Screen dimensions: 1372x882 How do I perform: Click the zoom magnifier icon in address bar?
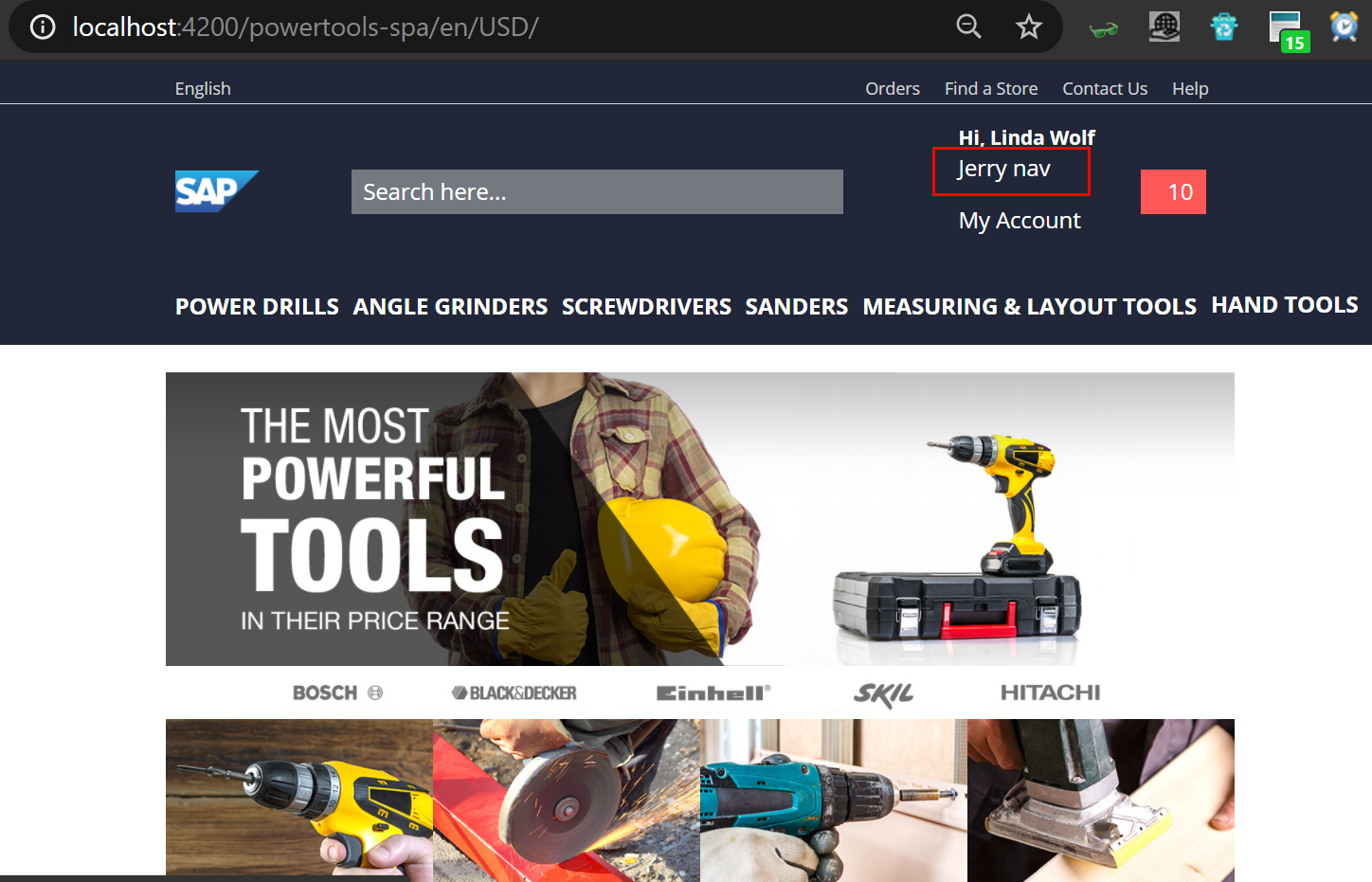[968, 27]
